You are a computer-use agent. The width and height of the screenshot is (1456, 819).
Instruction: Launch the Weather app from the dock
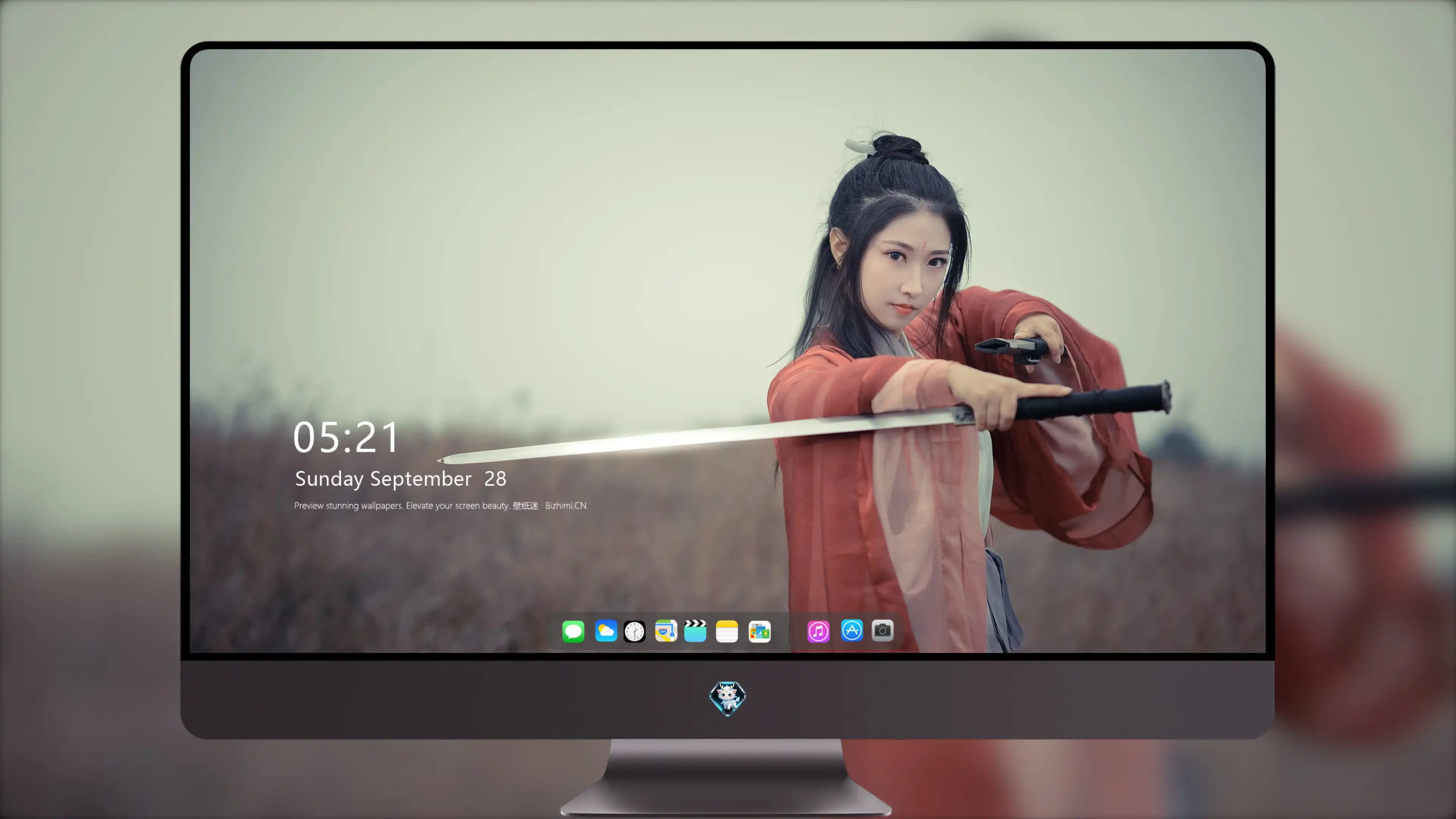(x=606, y=631)
